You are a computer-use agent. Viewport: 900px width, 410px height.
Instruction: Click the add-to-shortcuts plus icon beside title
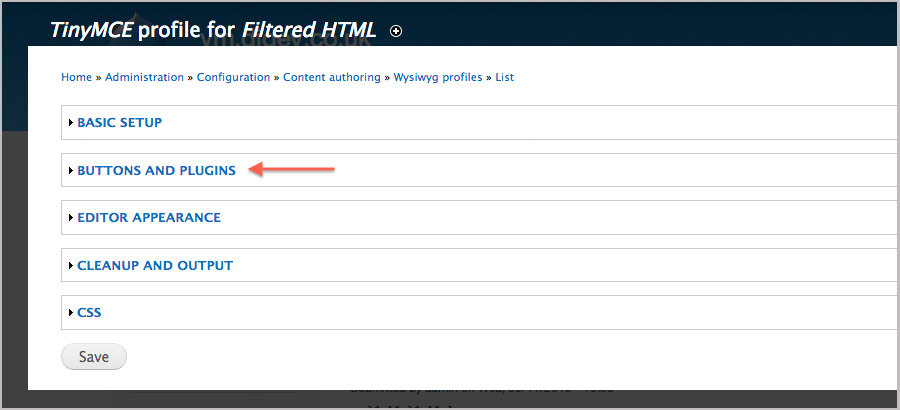click(395, 32)
